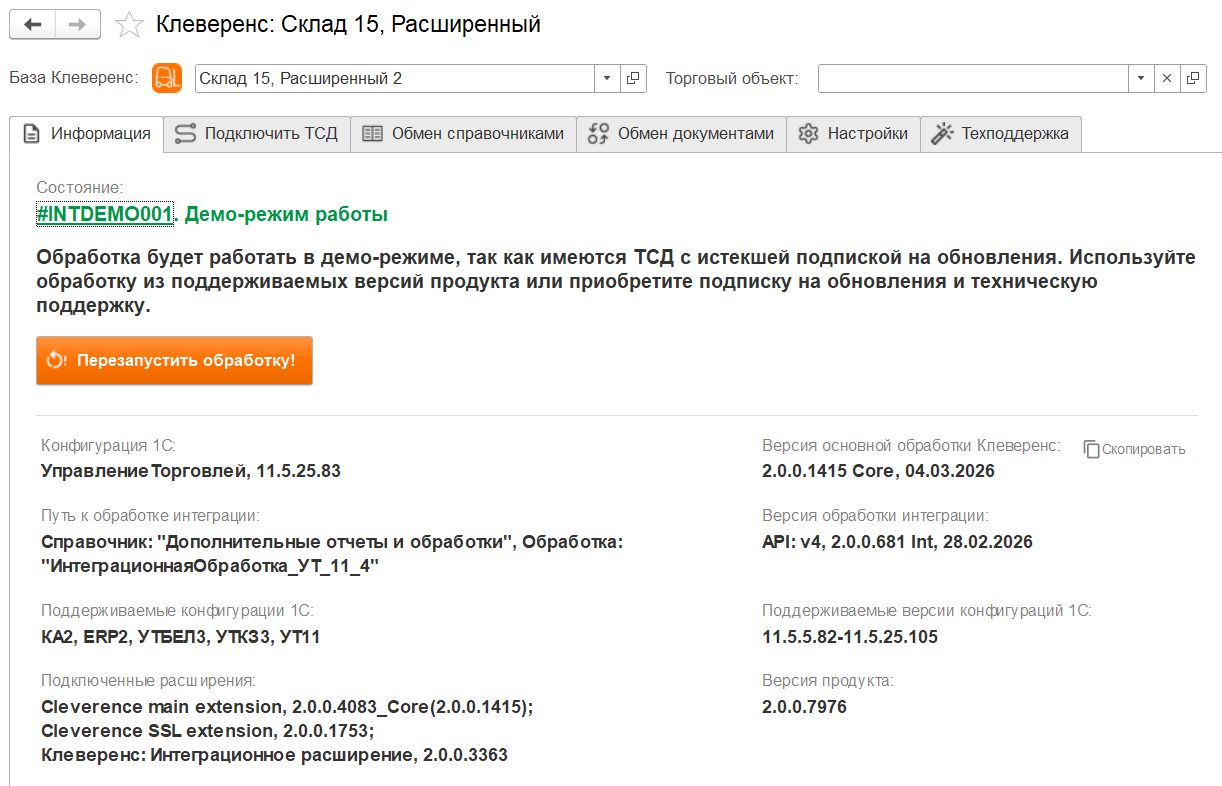
Task: Open the Техподдержка tab
Action: click(x=1000, y=134)
